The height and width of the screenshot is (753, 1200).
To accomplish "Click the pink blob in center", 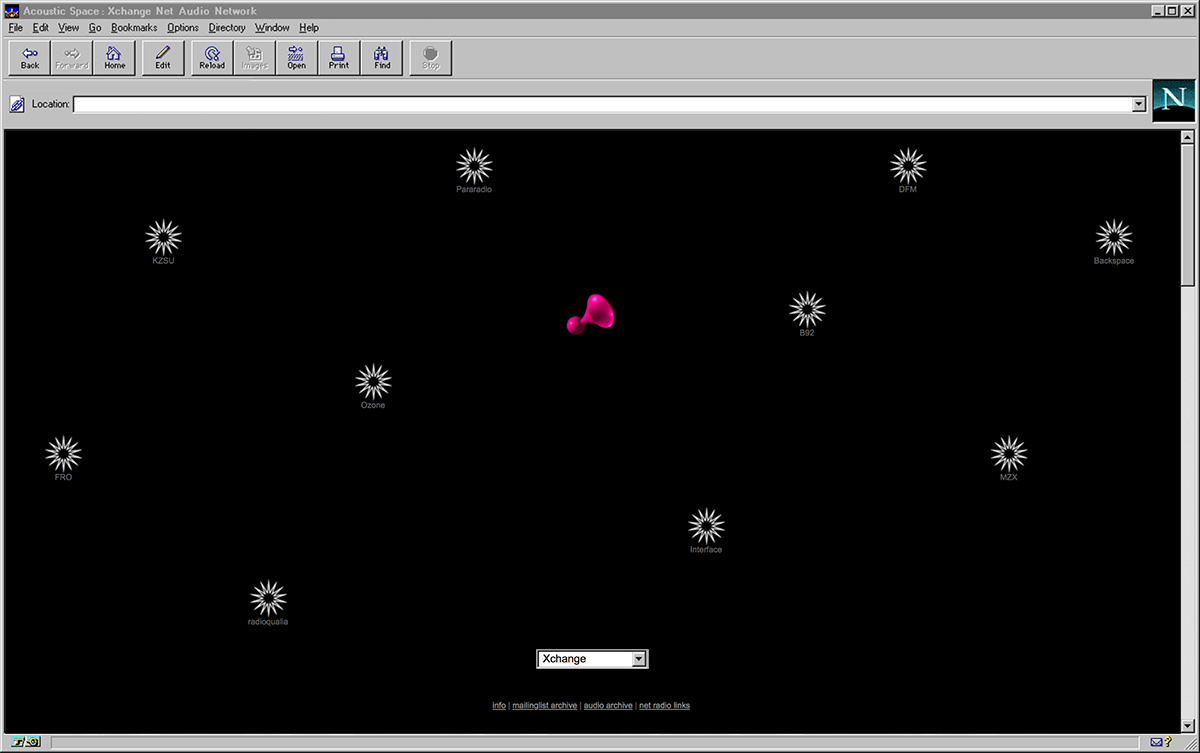I will (x=590, y=315).
